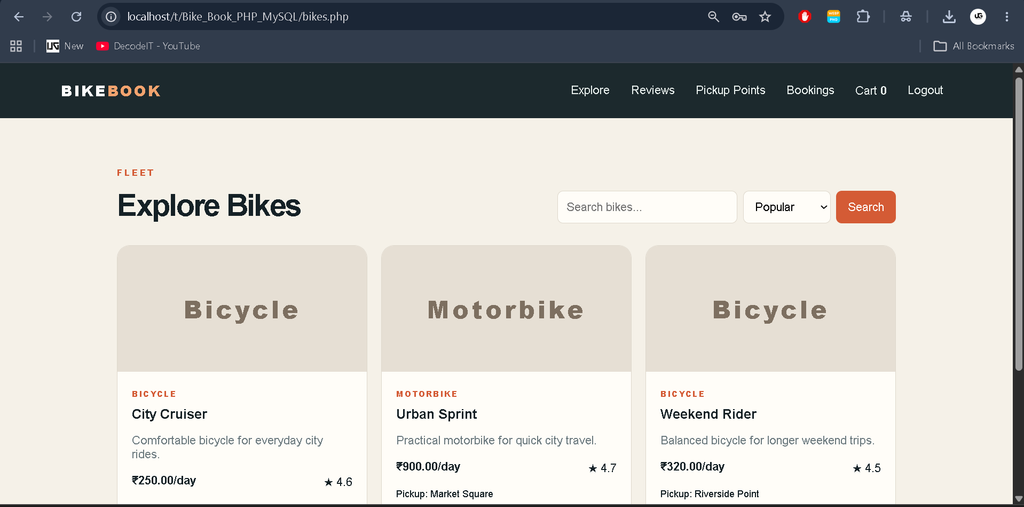Go to the Explore nav link
The image size is (1024, 507).
point(590,90)
